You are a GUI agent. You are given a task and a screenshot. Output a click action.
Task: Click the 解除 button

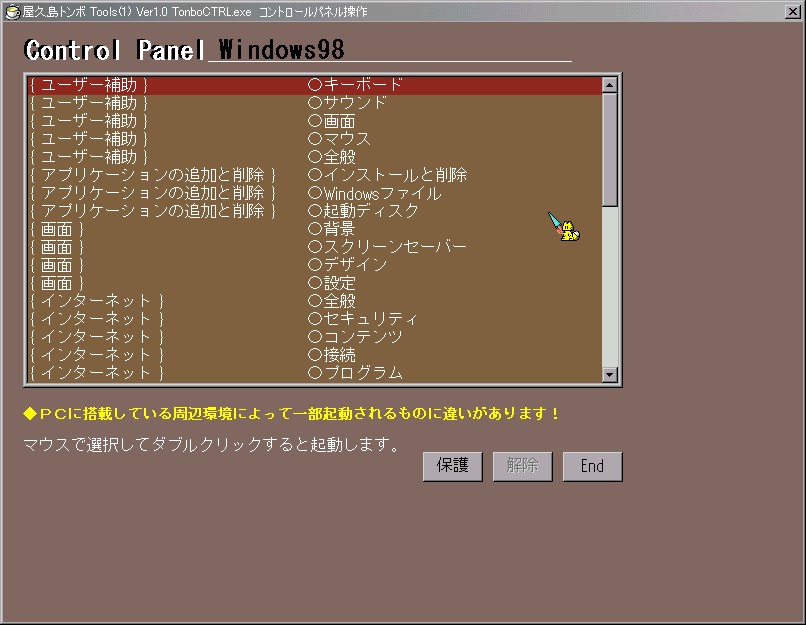[523, 466]
